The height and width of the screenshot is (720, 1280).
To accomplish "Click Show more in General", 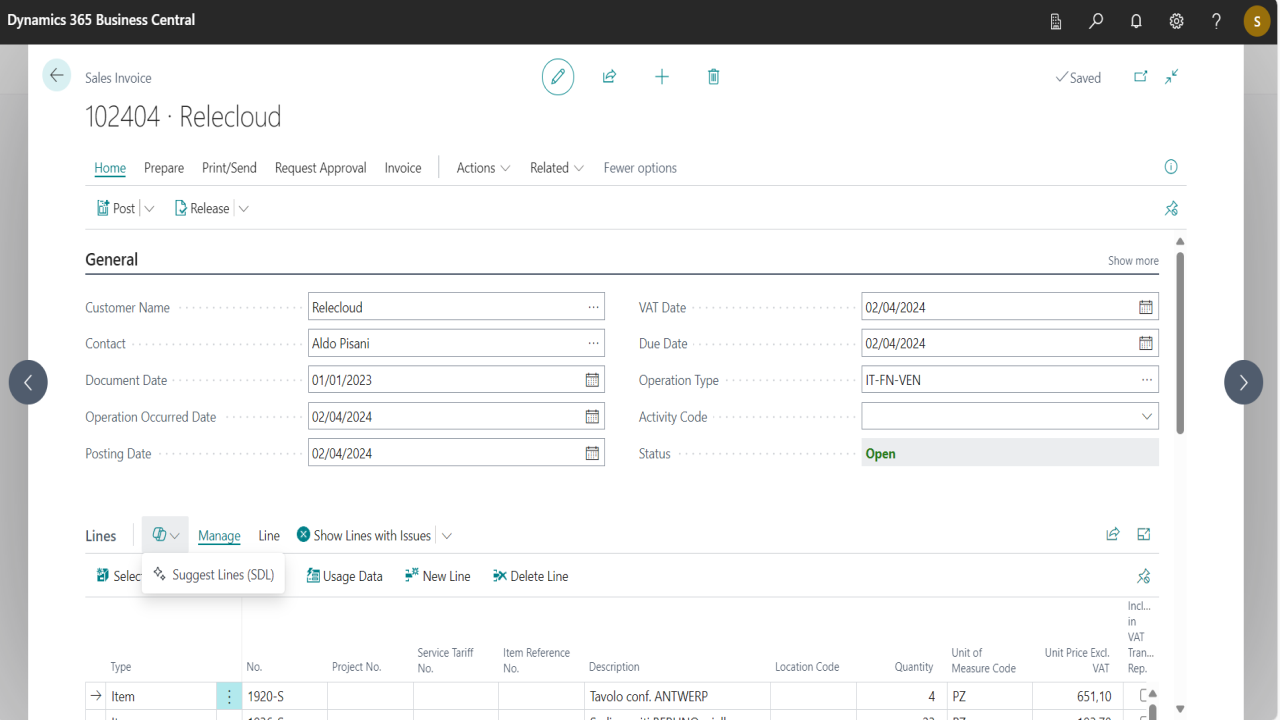I will point(1133,260).
